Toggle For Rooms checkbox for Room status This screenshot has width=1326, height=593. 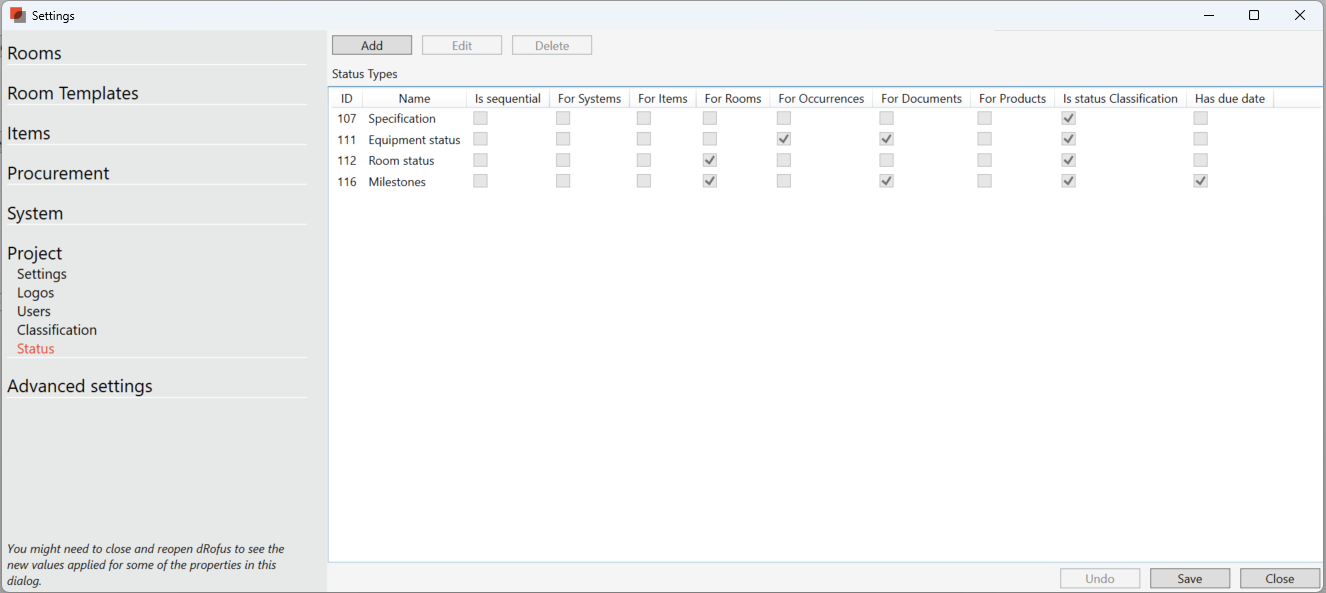point(710,160)
